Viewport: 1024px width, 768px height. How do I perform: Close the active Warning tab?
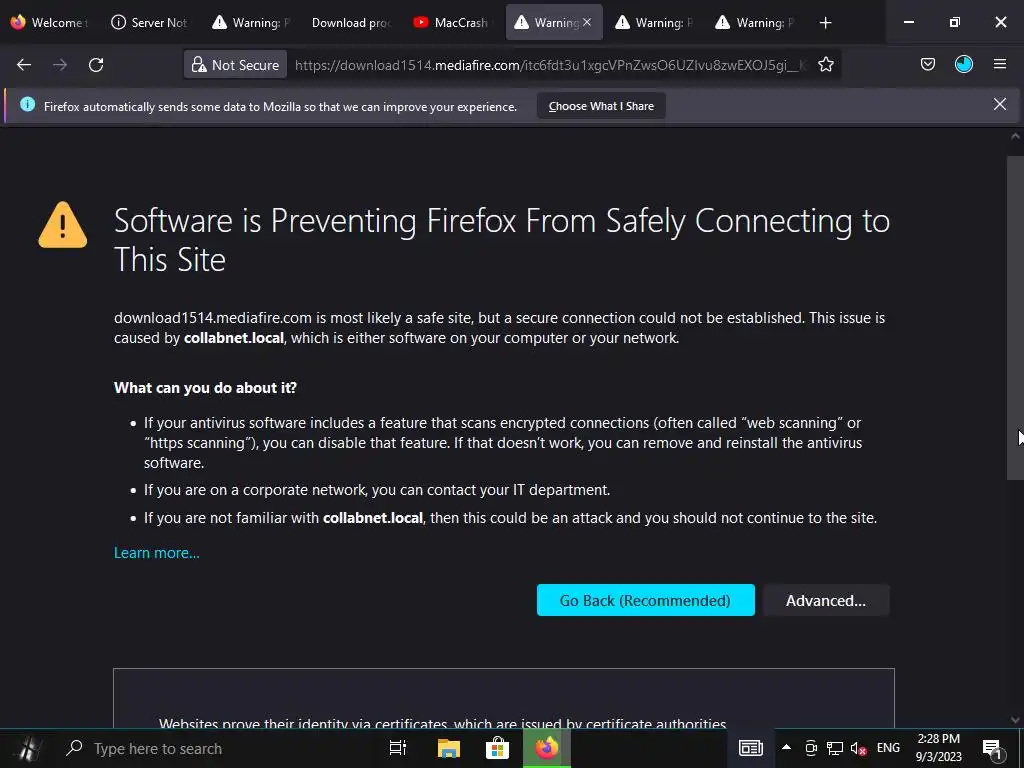[x=586, y=22]
